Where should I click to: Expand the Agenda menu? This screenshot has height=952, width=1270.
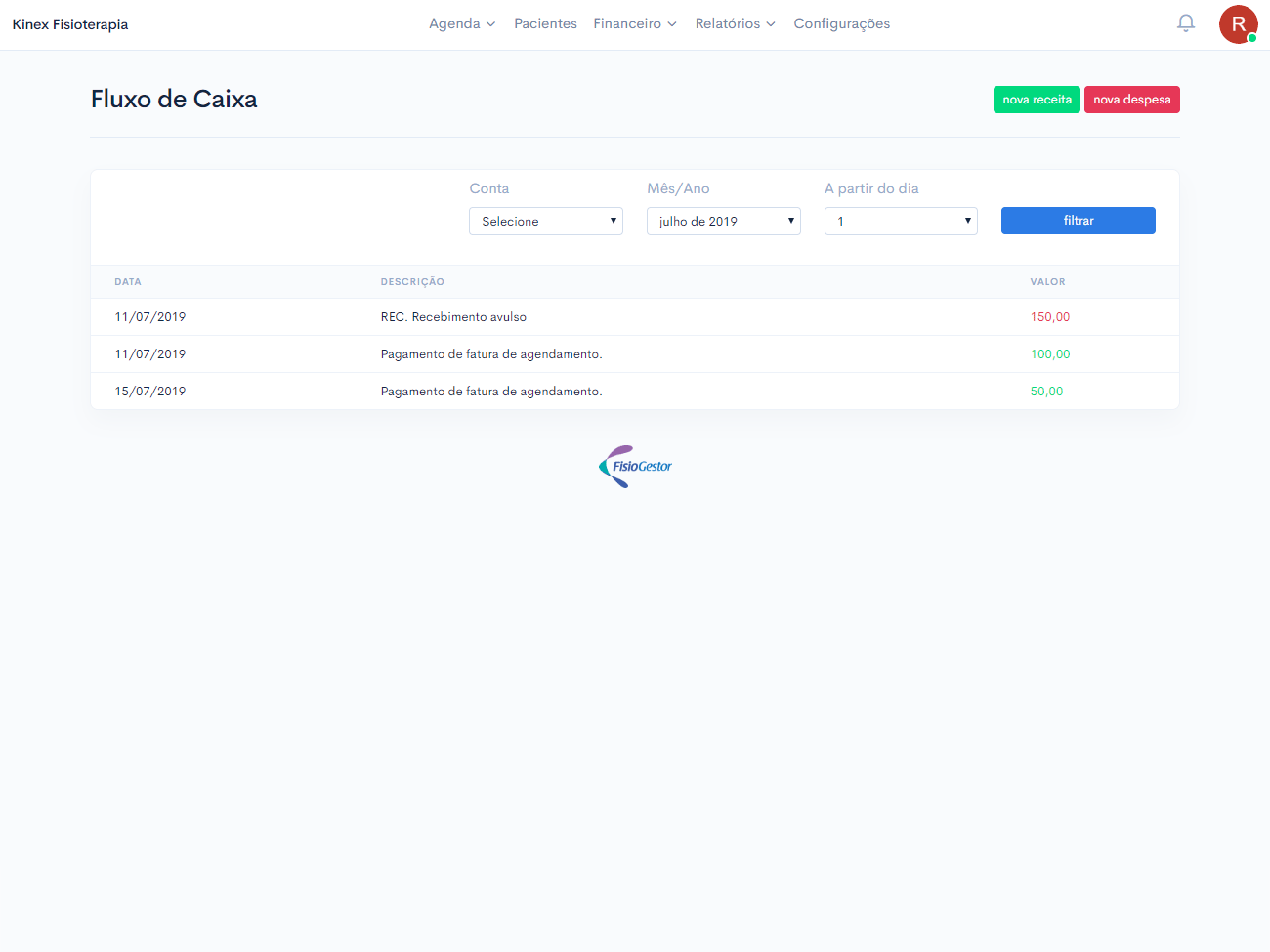coord(462,23)
